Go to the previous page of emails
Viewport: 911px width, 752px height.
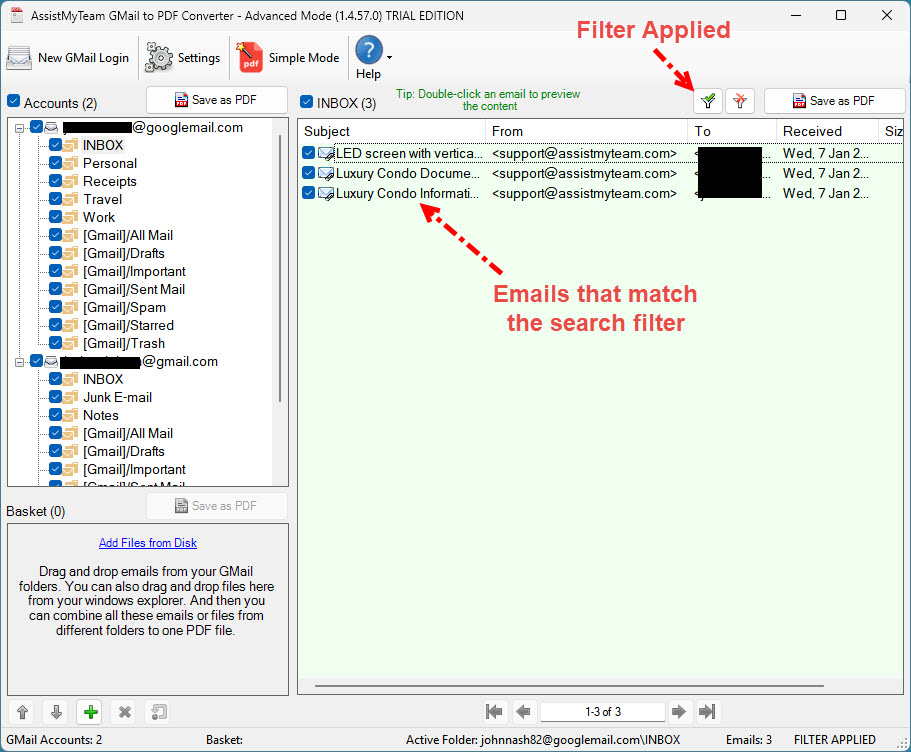pyautogui.click(x=523, y=712)
